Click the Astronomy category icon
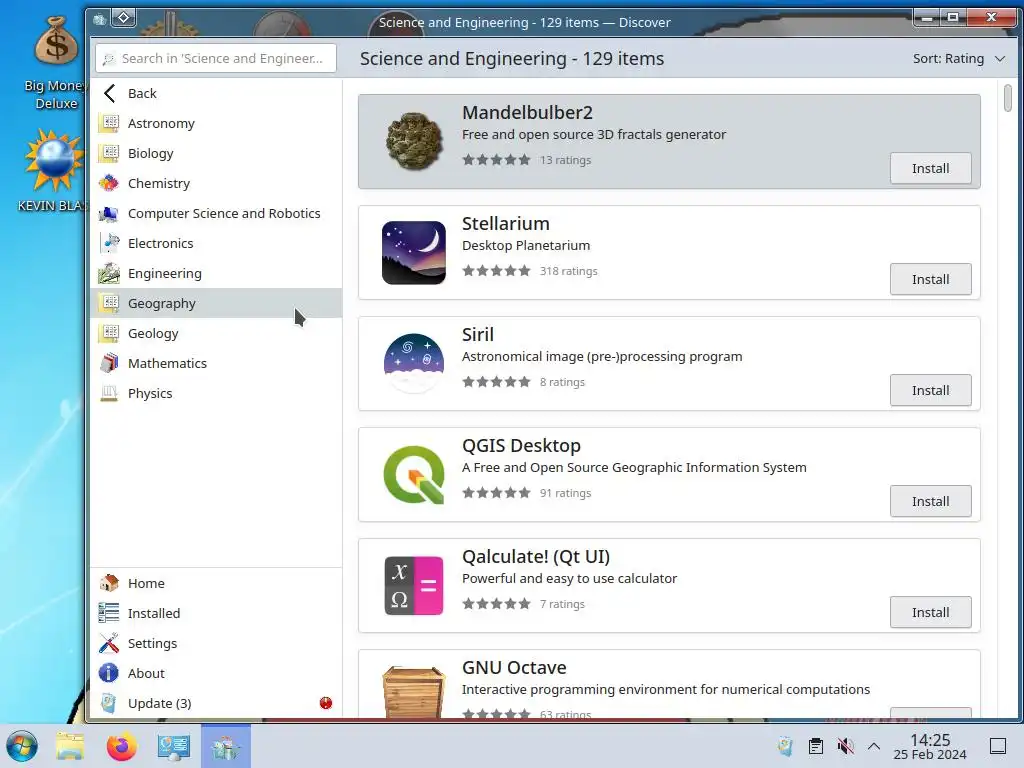1024x768 pixels. [x=109, y=123]
